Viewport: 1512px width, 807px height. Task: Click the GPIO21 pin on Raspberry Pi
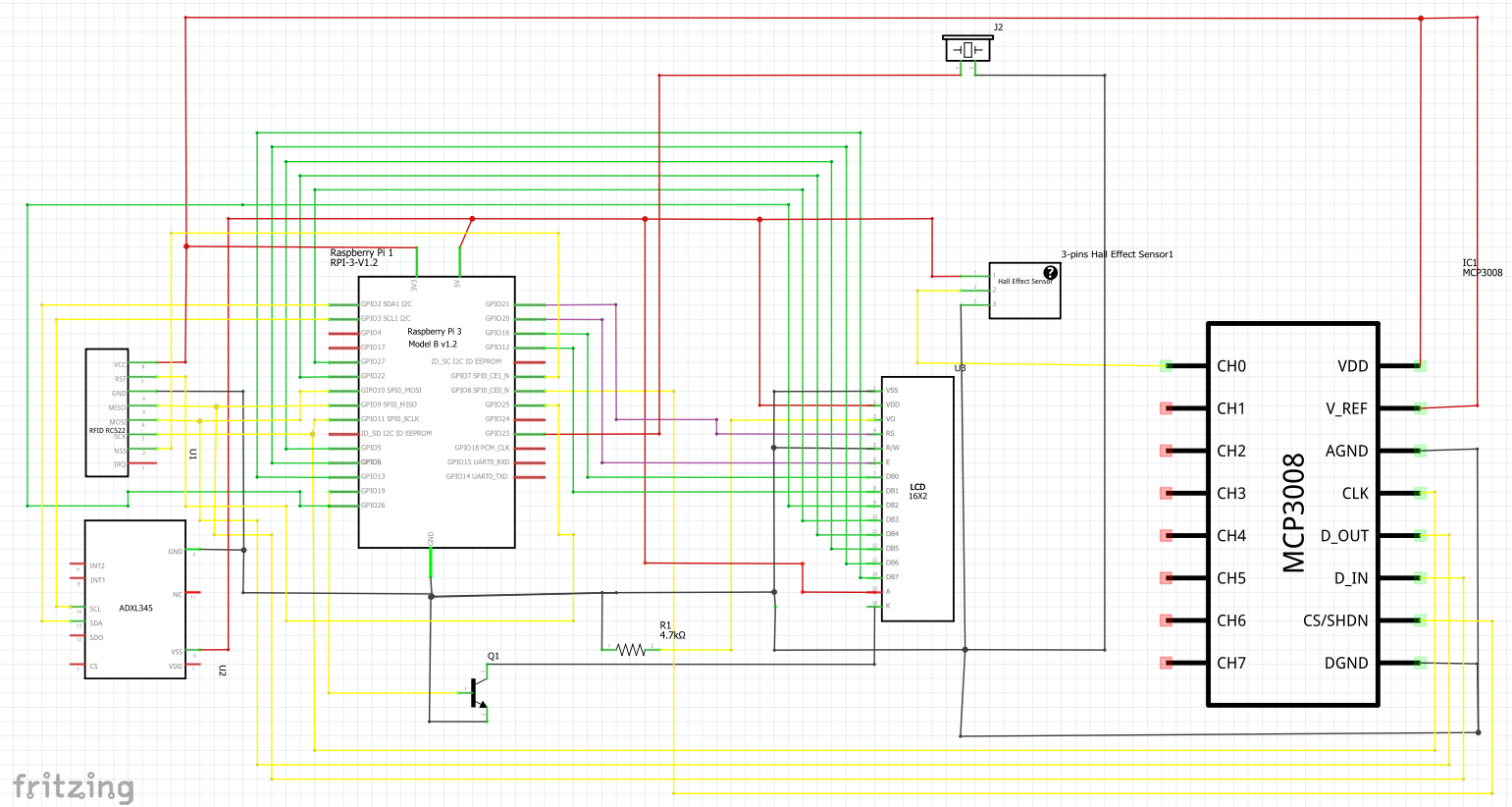pos(530,304)
